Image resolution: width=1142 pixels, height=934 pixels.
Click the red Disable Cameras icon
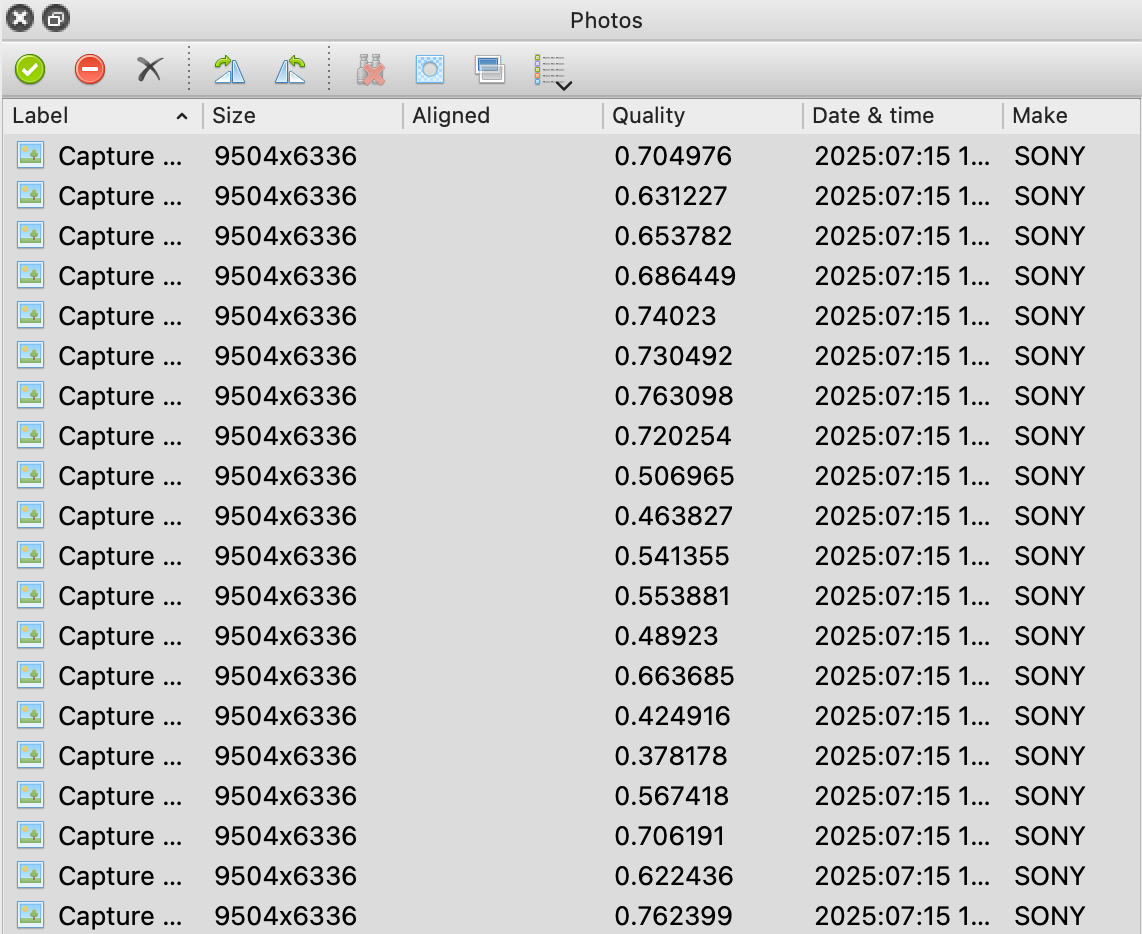(90, 70)
